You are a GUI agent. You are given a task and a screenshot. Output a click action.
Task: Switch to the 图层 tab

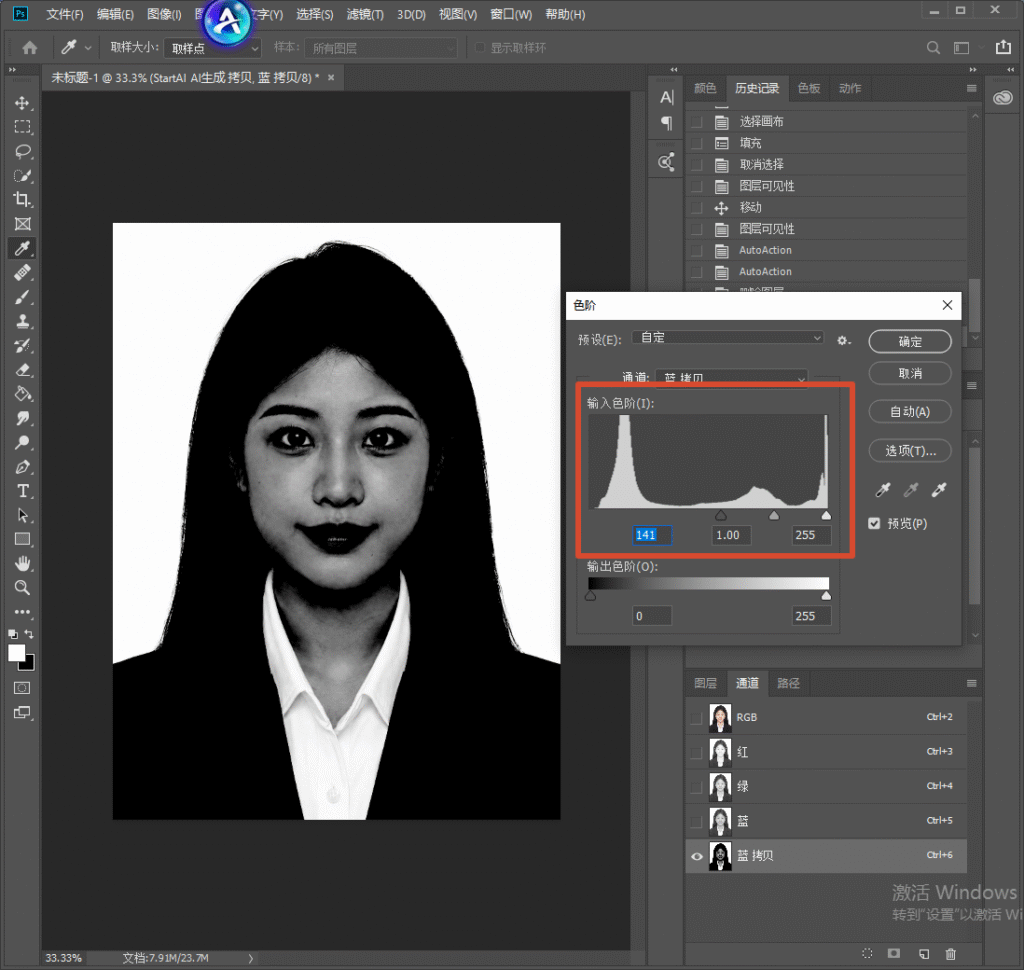tap(705, 683)
